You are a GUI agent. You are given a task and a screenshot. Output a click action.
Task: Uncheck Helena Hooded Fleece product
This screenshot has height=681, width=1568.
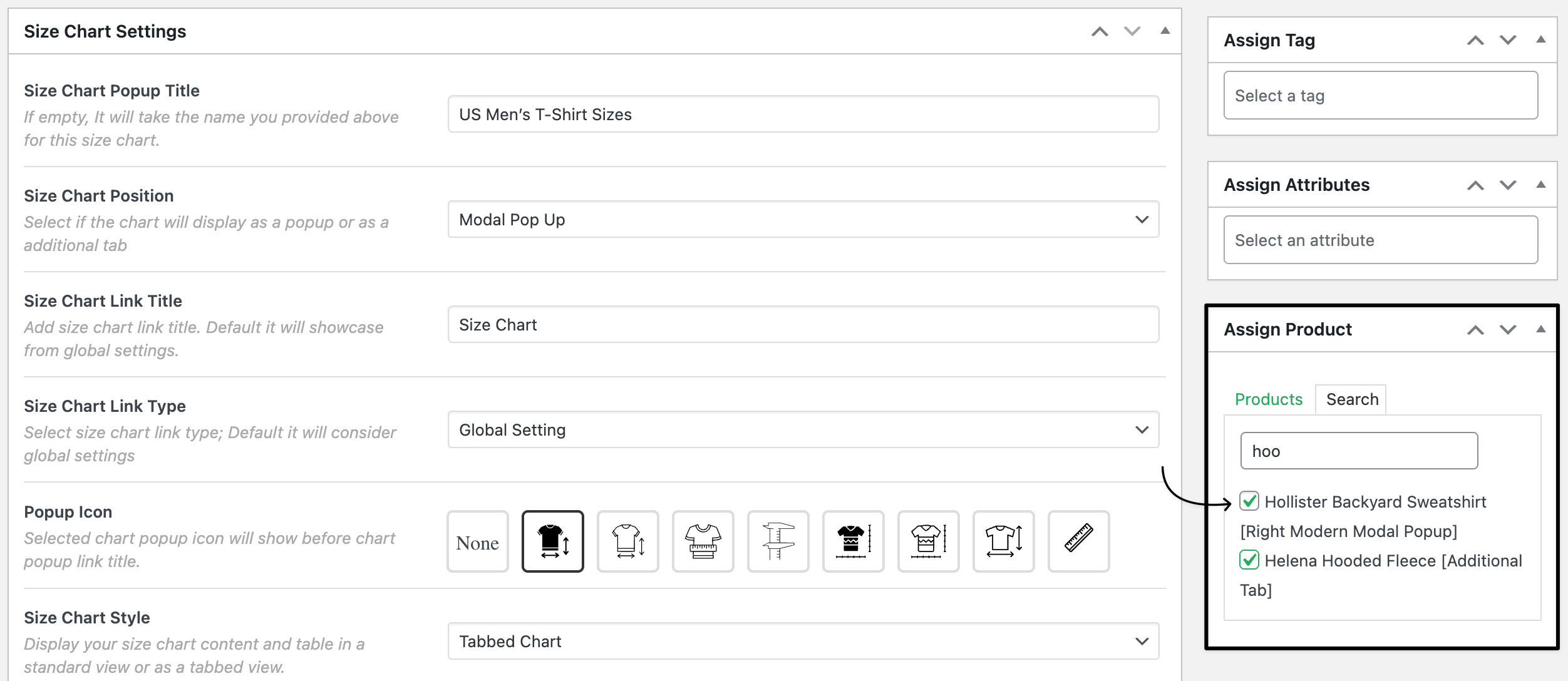(1249, 560)
